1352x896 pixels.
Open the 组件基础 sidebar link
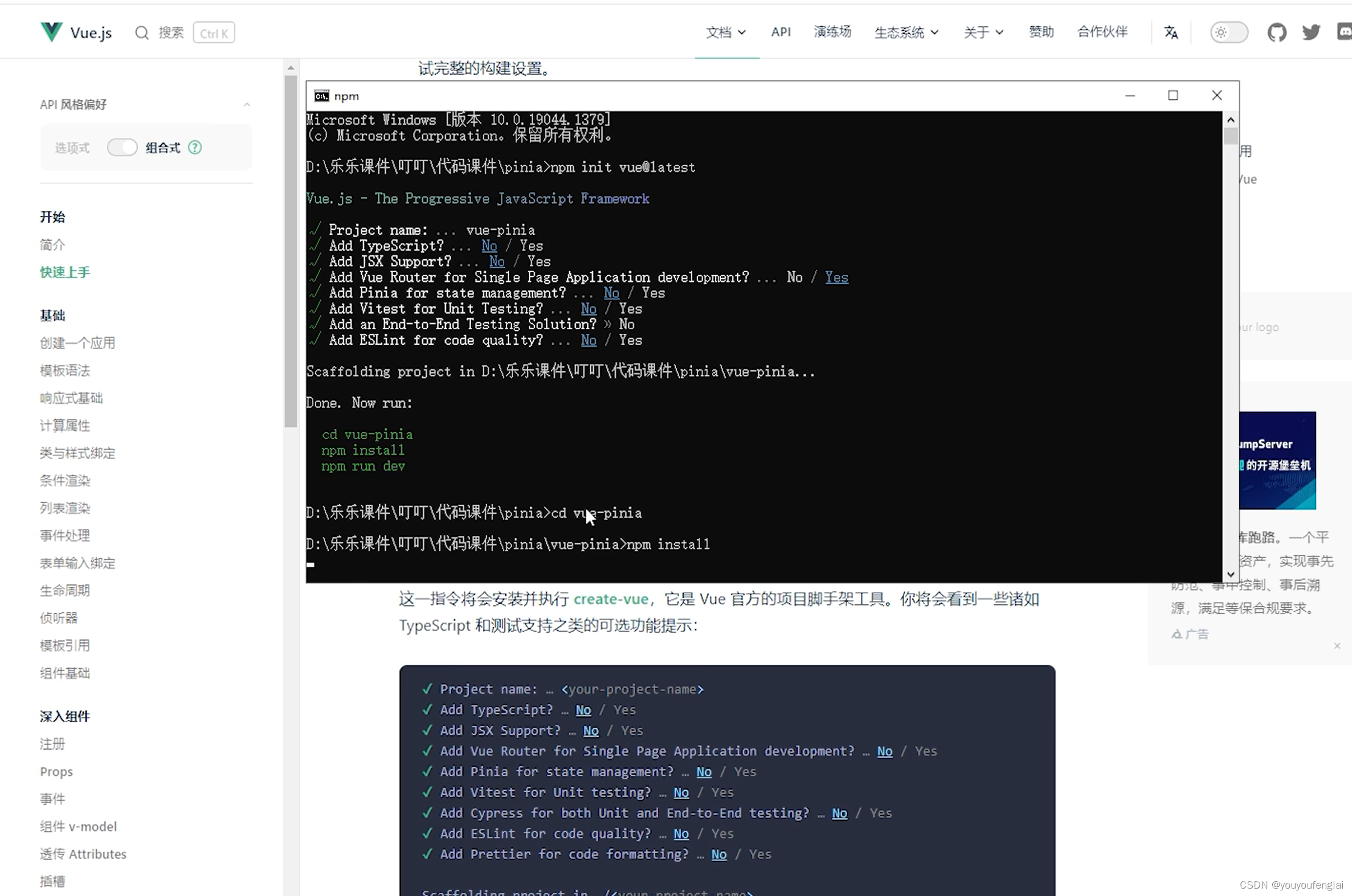coord(65,673)
